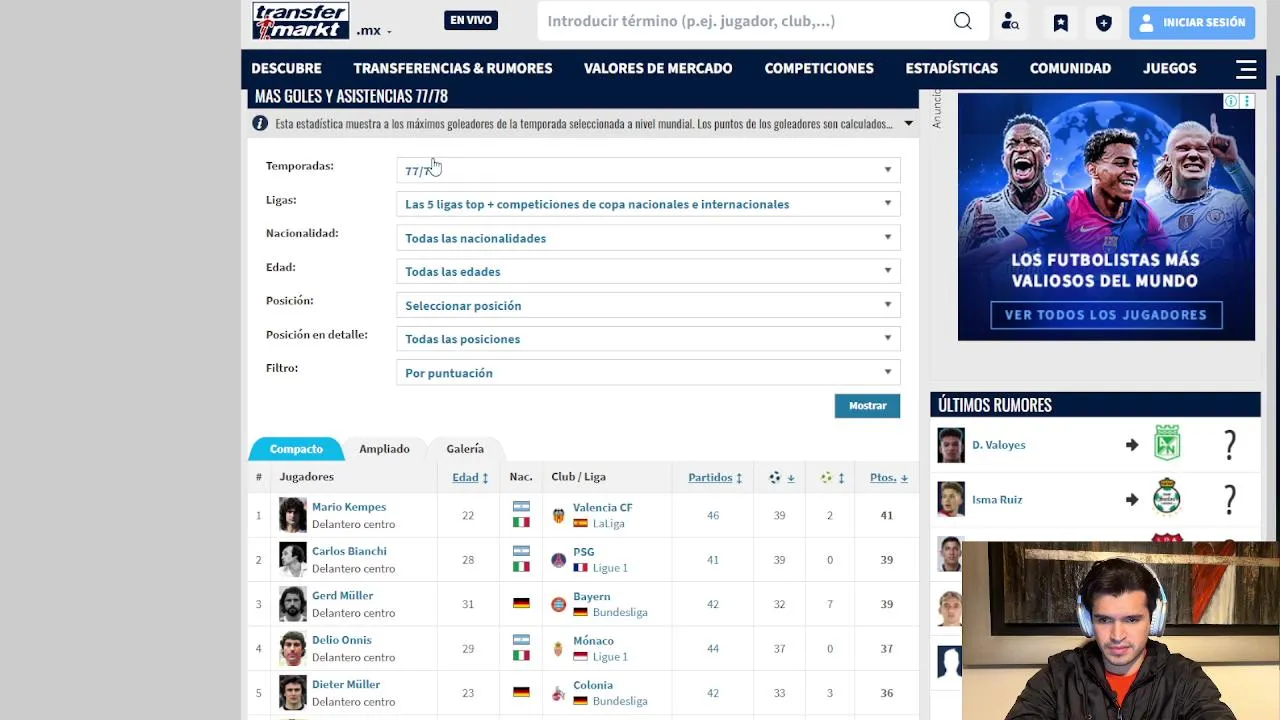Open the Nacionalidad dropdown
This screenshot has height=720, width=1280.
click(648, 238)
